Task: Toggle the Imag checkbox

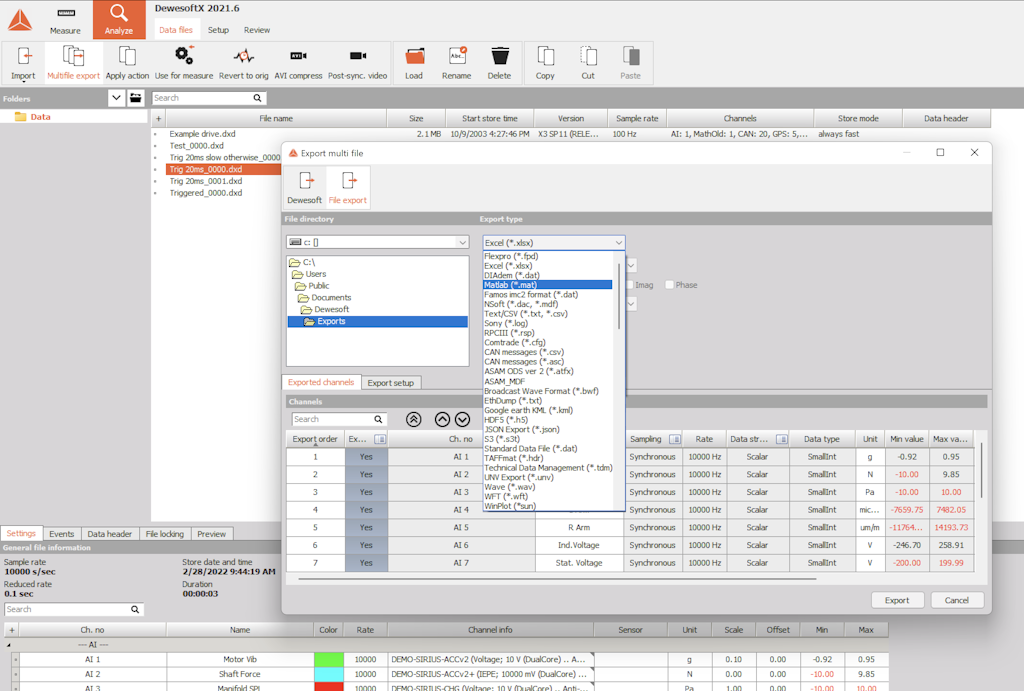Action: 630,285
